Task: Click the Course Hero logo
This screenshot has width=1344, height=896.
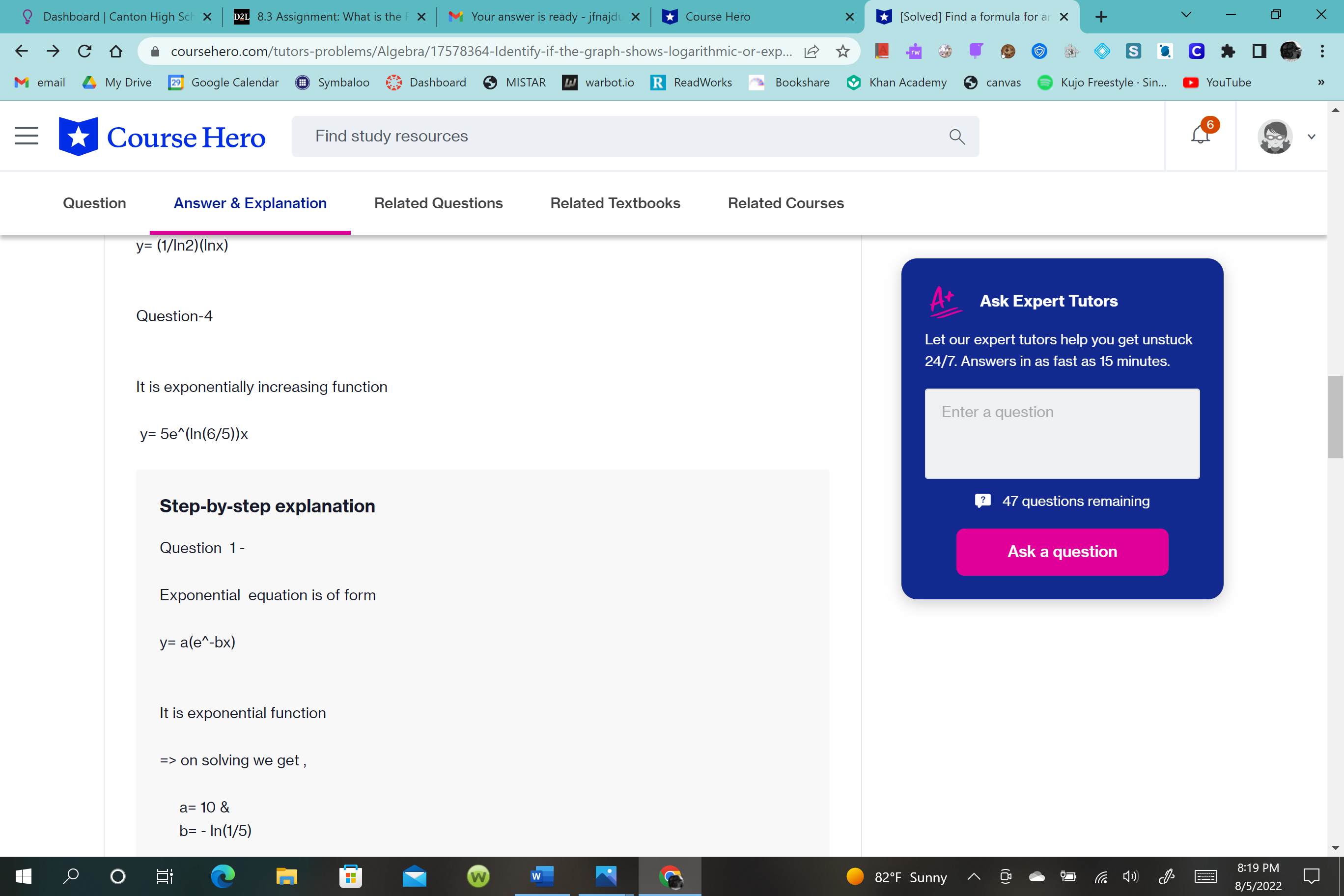Action: point(162,137)
